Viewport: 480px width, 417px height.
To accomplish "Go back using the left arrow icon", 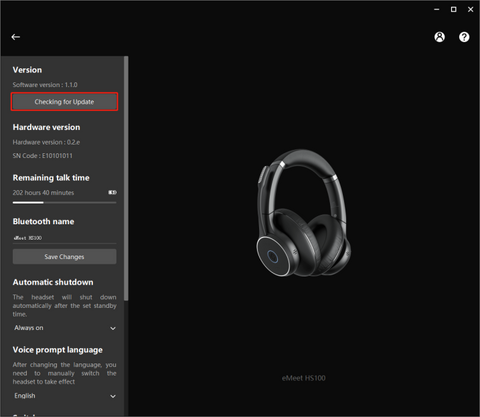I will pyautogui.click(x=16, y=37).
